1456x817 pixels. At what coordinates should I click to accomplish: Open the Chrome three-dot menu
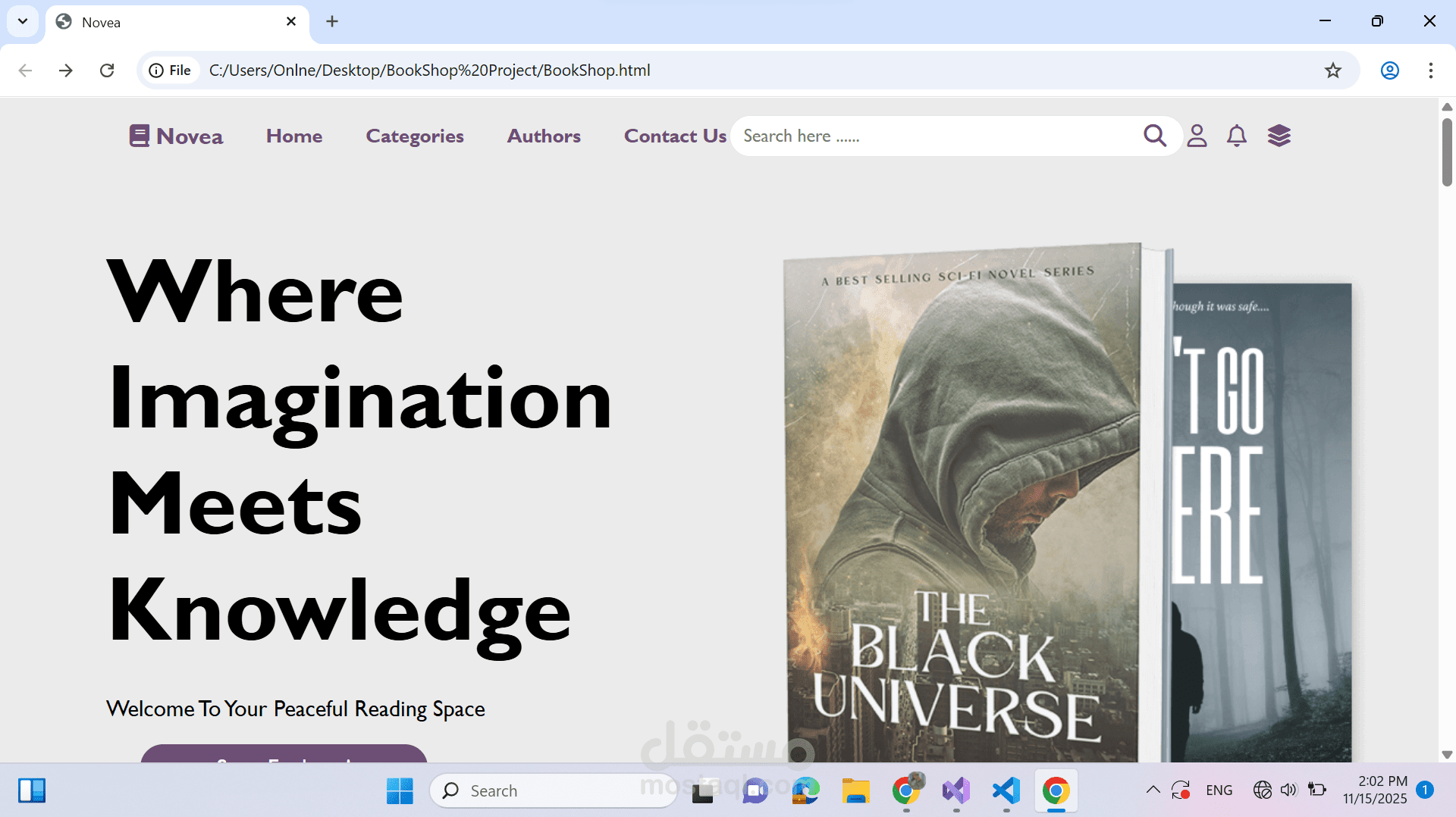pos(1430,70)
